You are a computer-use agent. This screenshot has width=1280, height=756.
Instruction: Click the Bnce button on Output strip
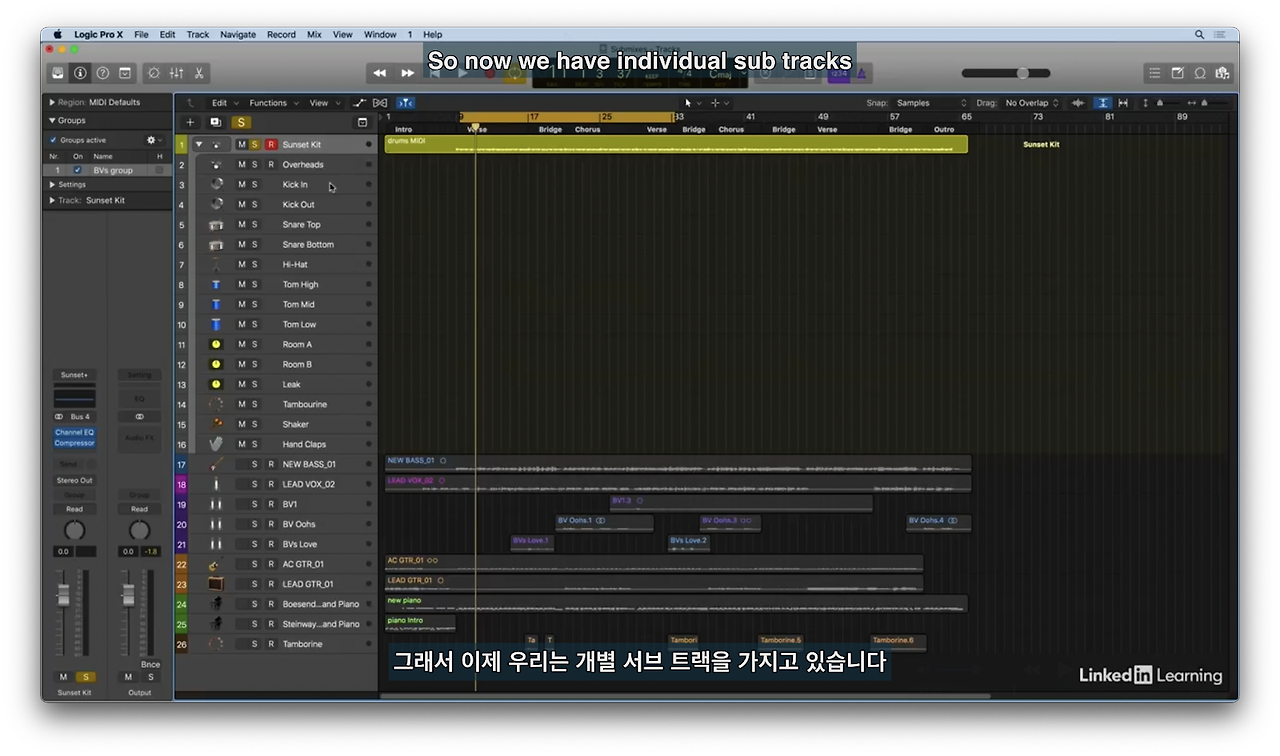pos(150,664)
